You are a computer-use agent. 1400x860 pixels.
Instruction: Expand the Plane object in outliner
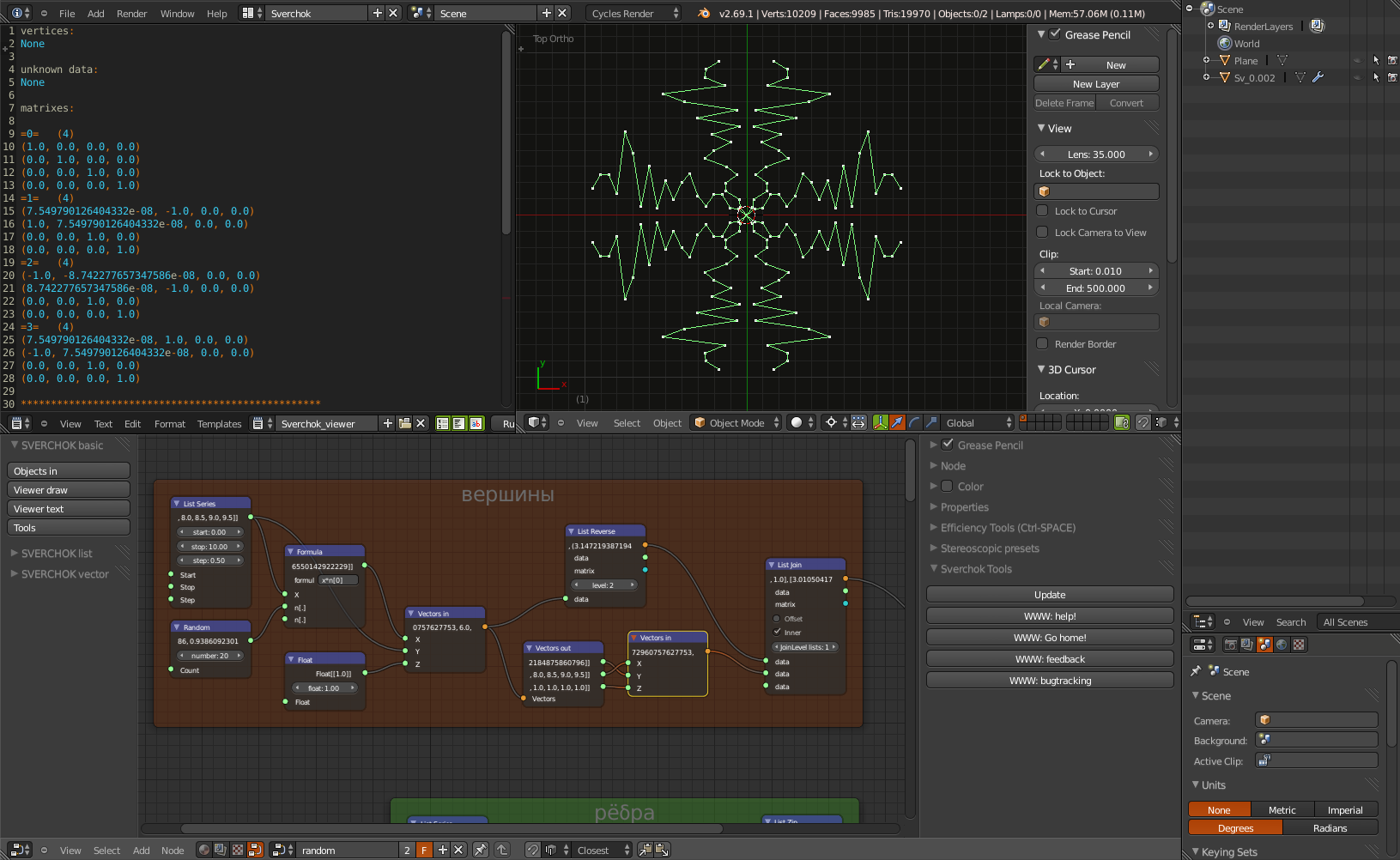(x=1206, y=61)
